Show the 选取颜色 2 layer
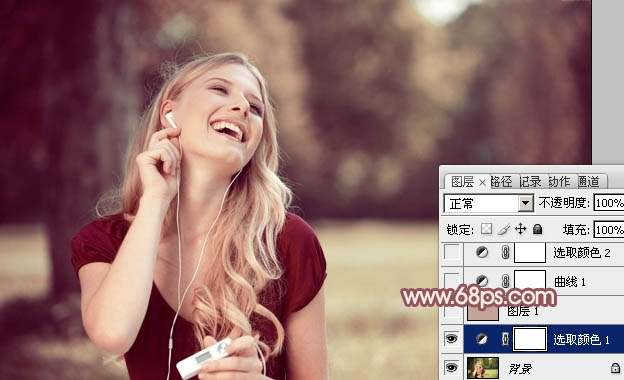This screenshot has height=380, width=624. (x=452, y=252)
